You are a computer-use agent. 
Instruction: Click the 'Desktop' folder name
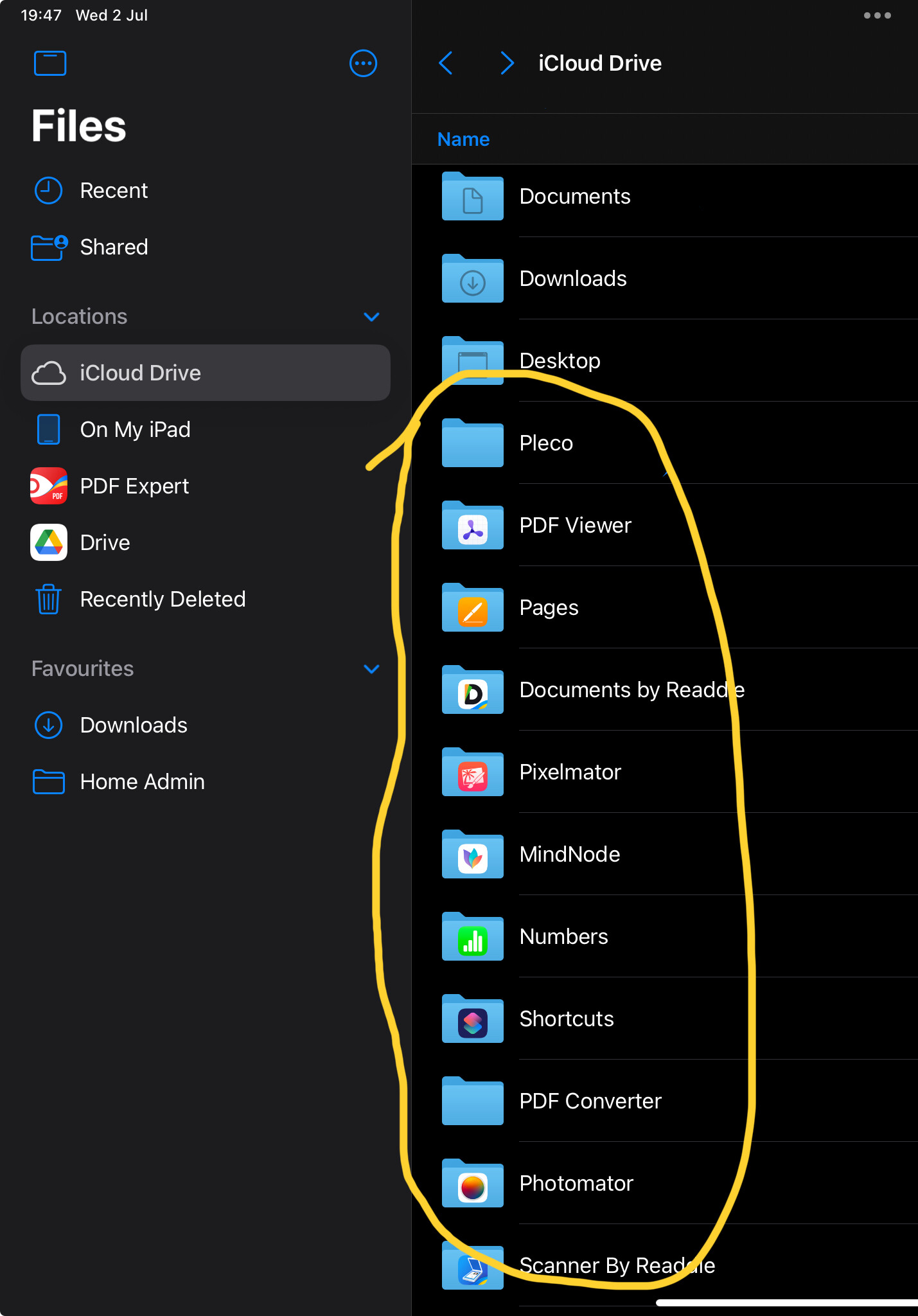(x=560, y=361)
